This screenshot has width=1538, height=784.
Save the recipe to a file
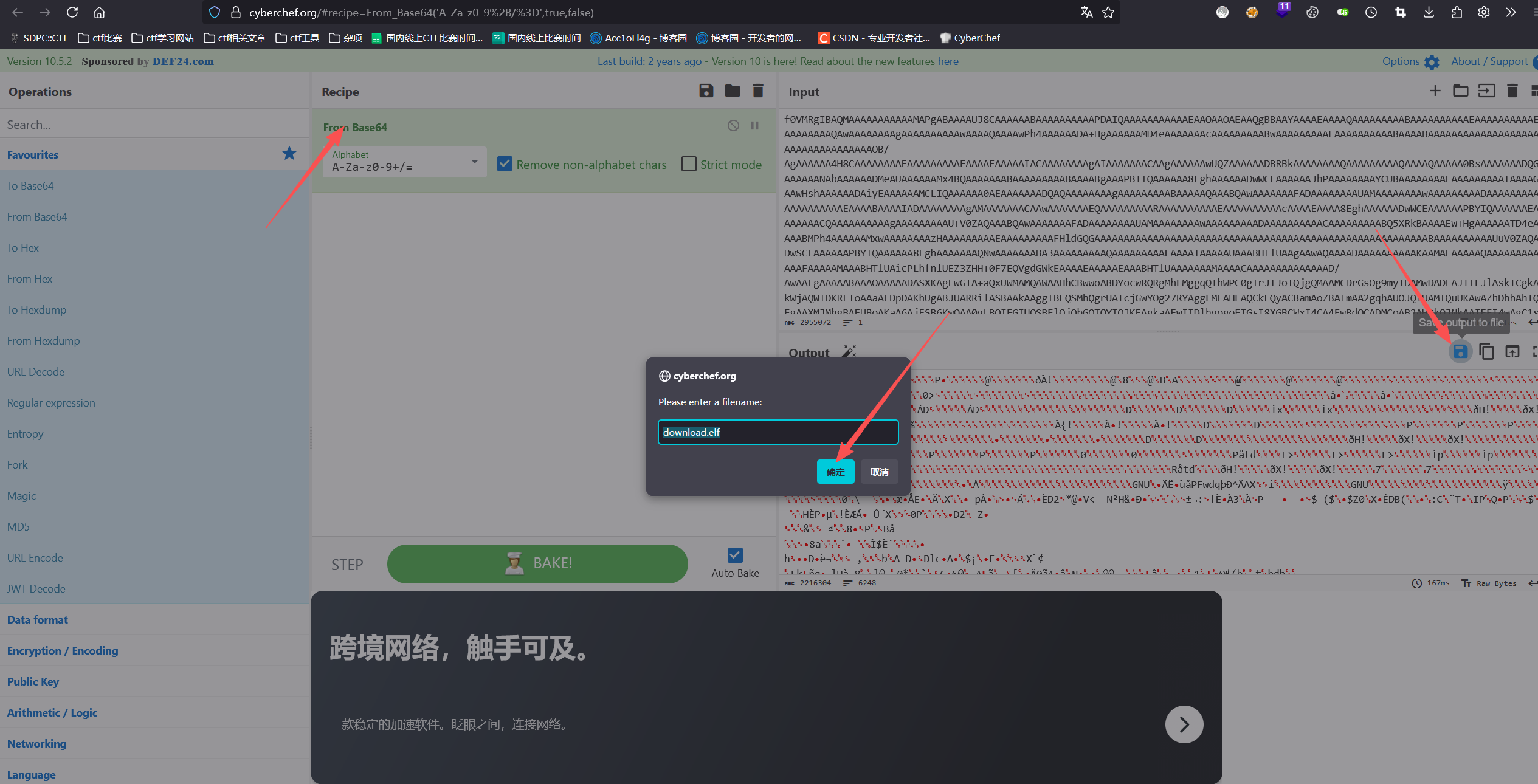706,90
